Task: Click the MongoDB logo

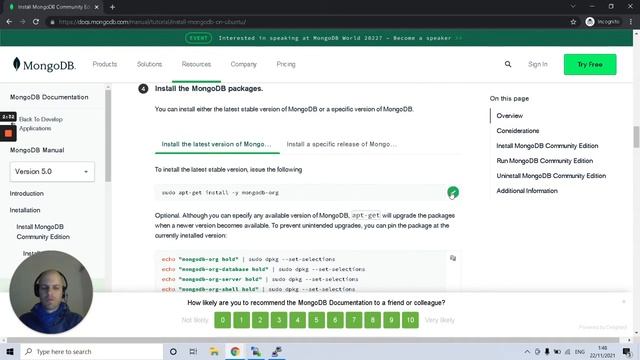Action: pyautogui.click(x=44, y=64)
